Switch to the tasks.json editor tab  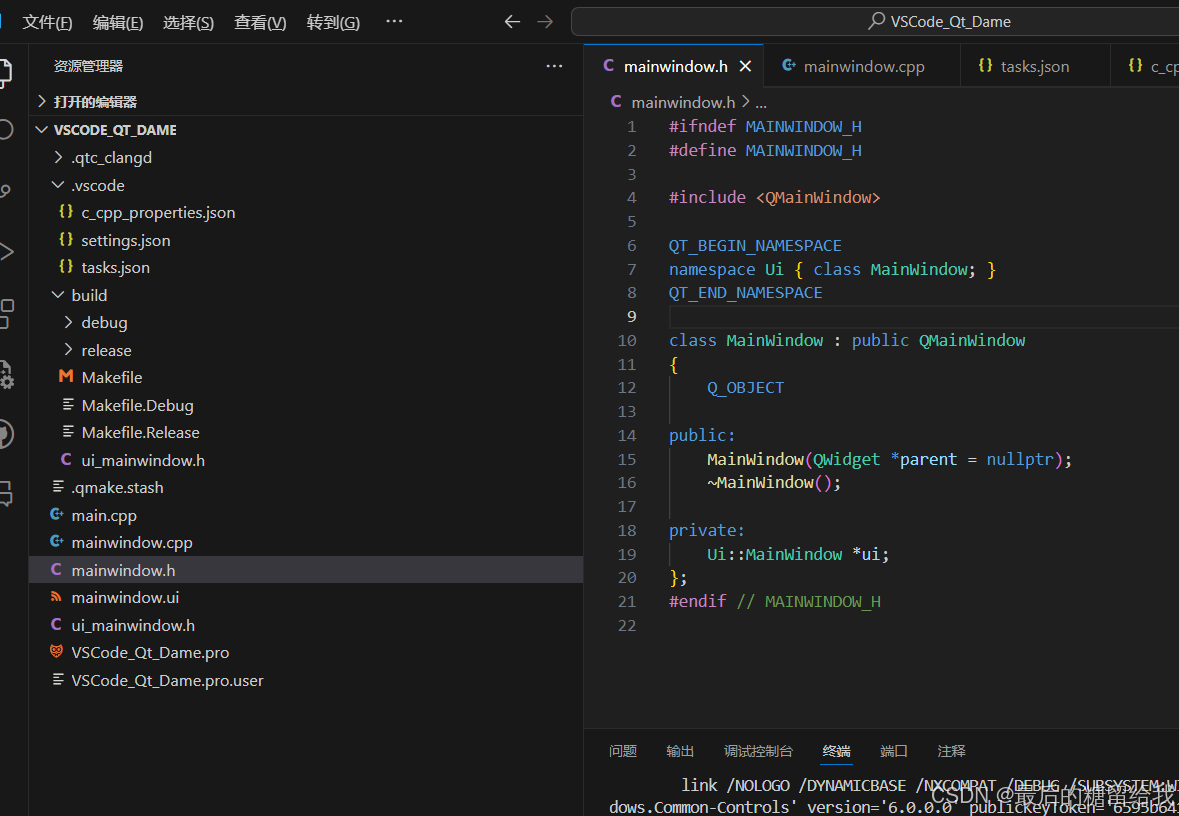click(x=1035, y=66)
